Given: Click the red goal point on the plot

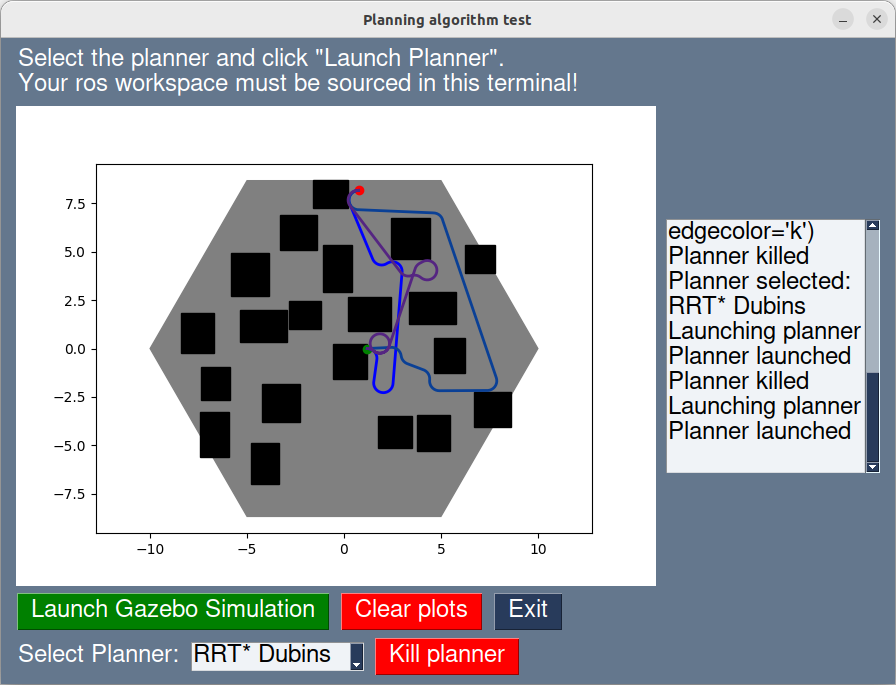Looking at the screenshot, I should [359, 190].
